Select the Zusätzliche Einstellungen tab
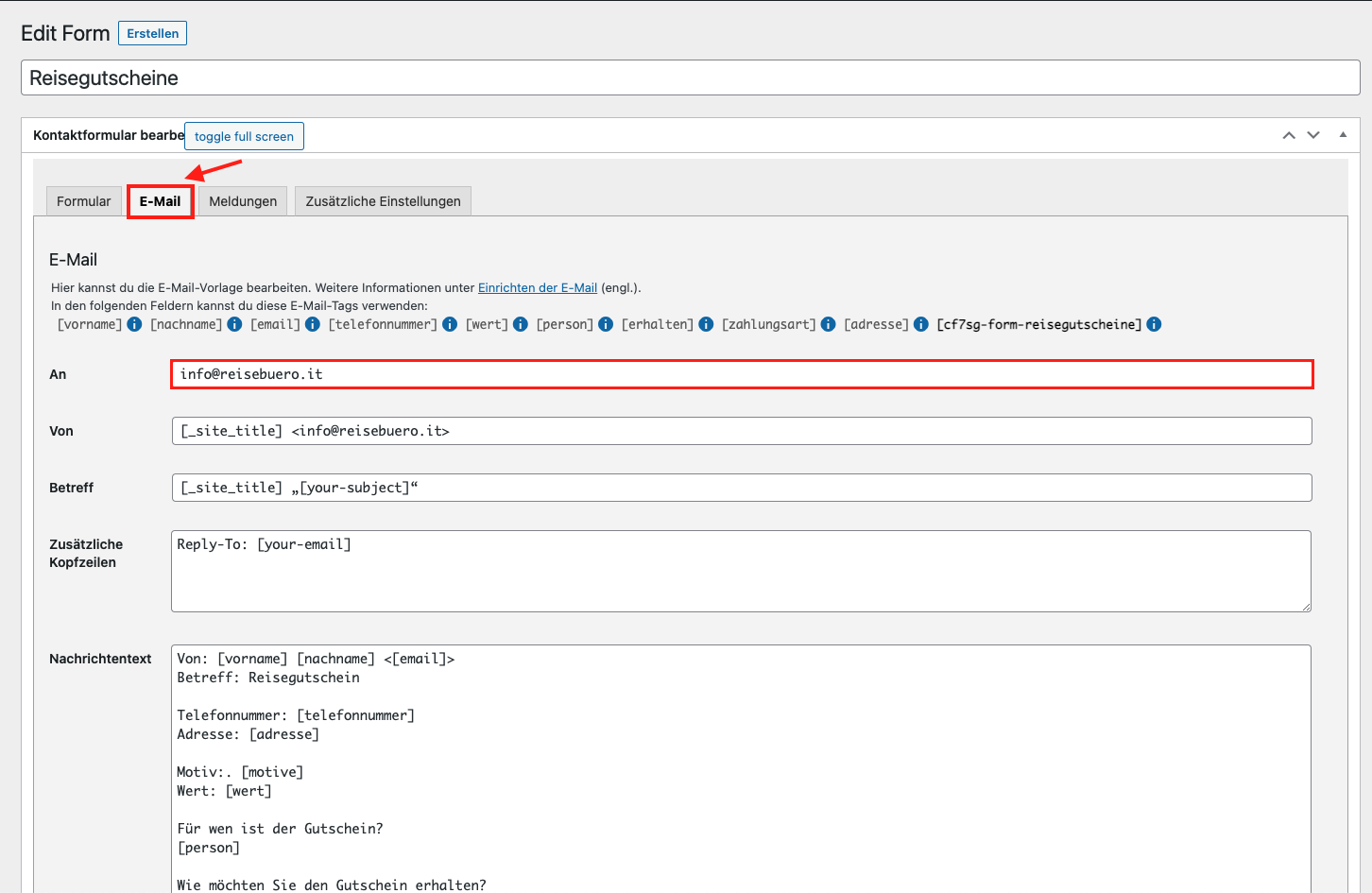 (x=383, y=201)
